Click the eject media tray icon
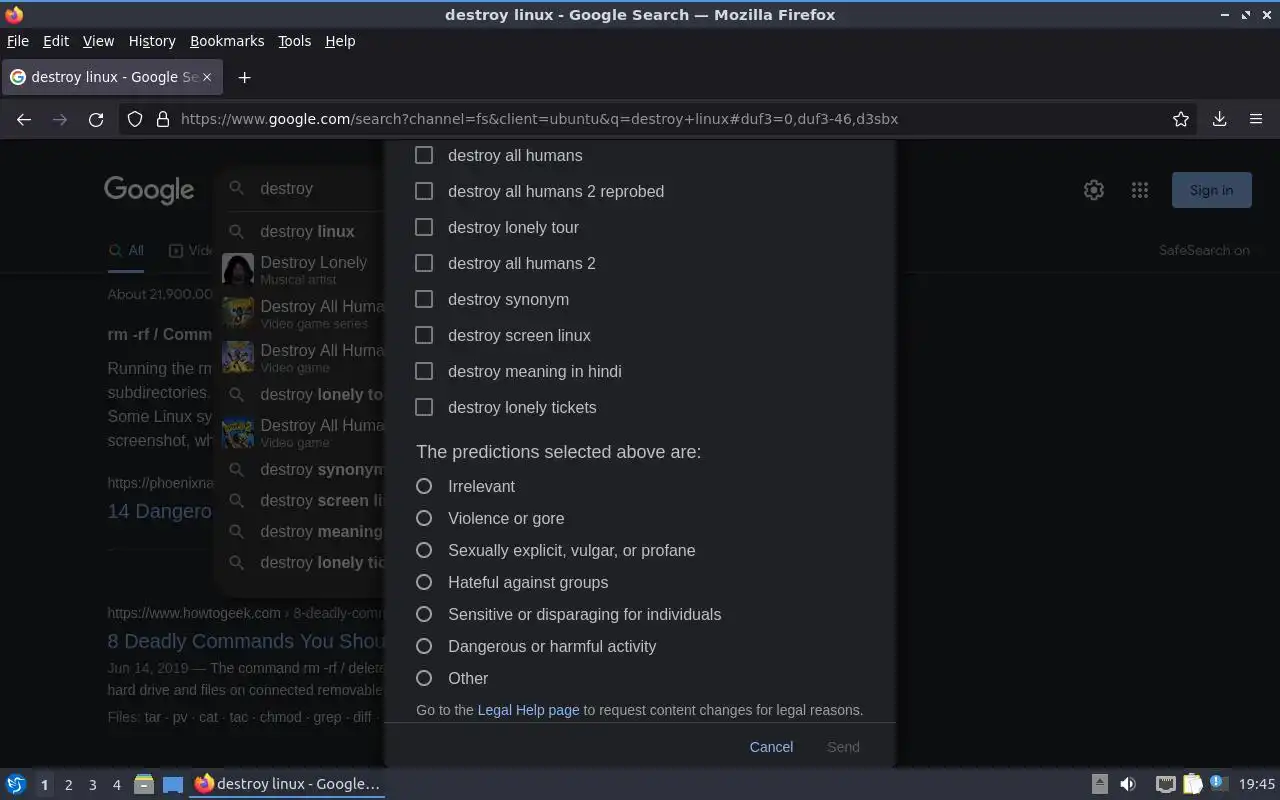 point(1099,784)
